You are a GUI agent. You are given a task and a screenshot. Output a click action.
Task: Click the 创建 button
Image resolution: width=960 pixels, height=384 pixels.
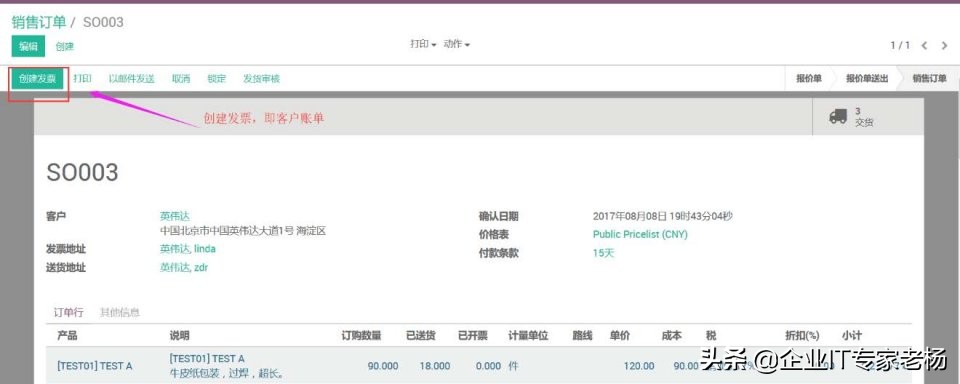pos(64,46)
